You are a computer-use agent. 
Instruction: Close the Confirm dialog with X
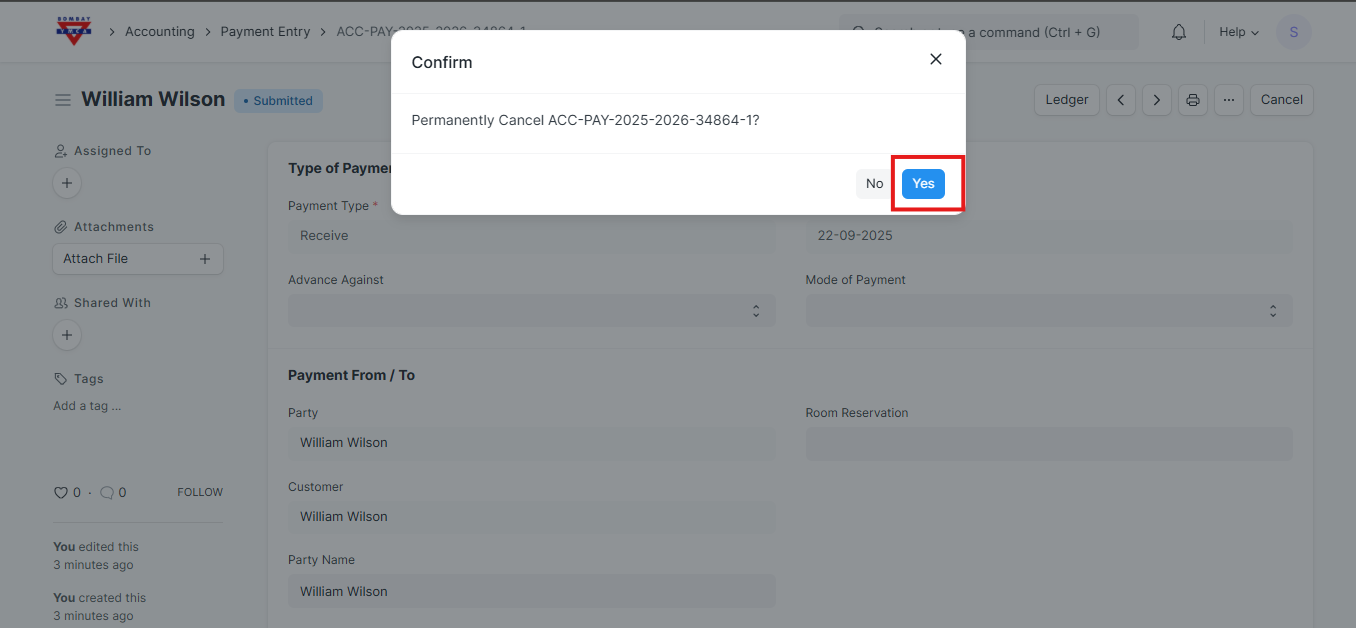tap(936, 59)
